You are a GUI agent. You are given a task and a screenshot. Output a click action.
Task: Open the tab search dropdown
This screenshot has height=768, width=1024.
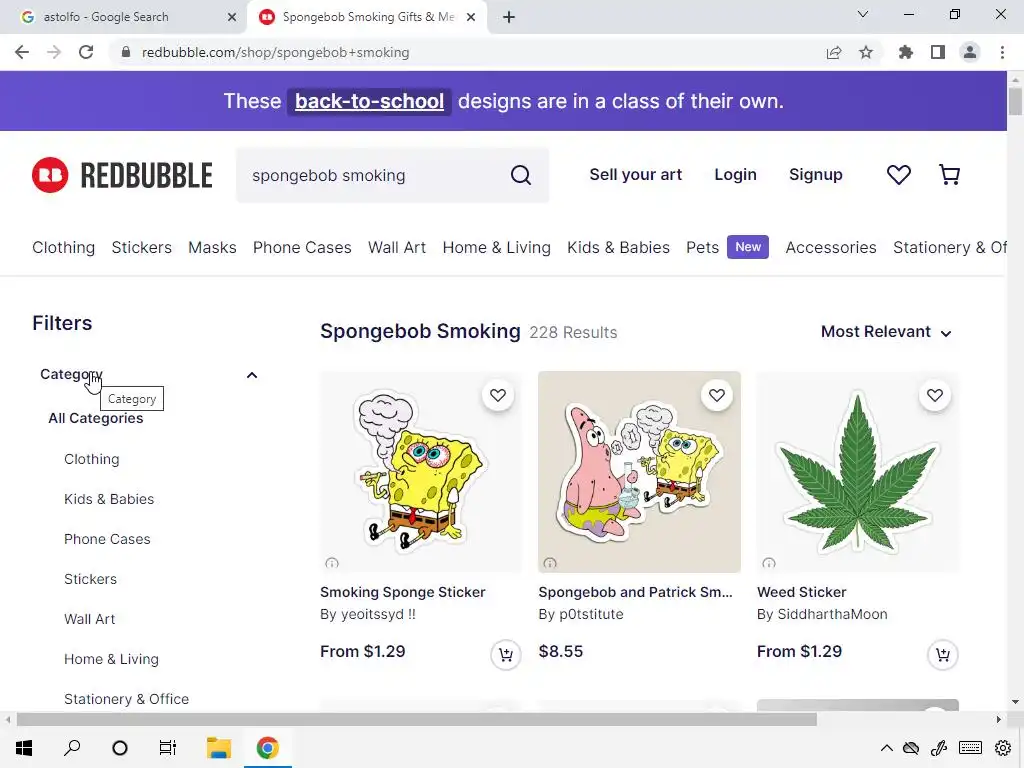863,14
